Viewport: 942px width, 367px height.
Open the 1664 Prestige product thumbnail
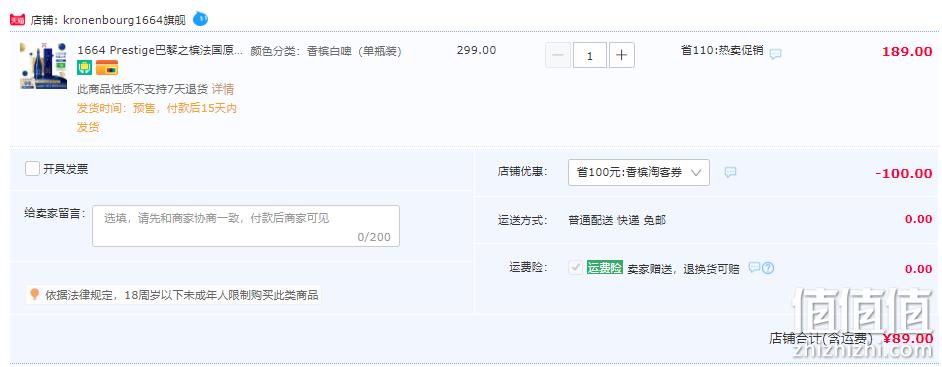43,65
